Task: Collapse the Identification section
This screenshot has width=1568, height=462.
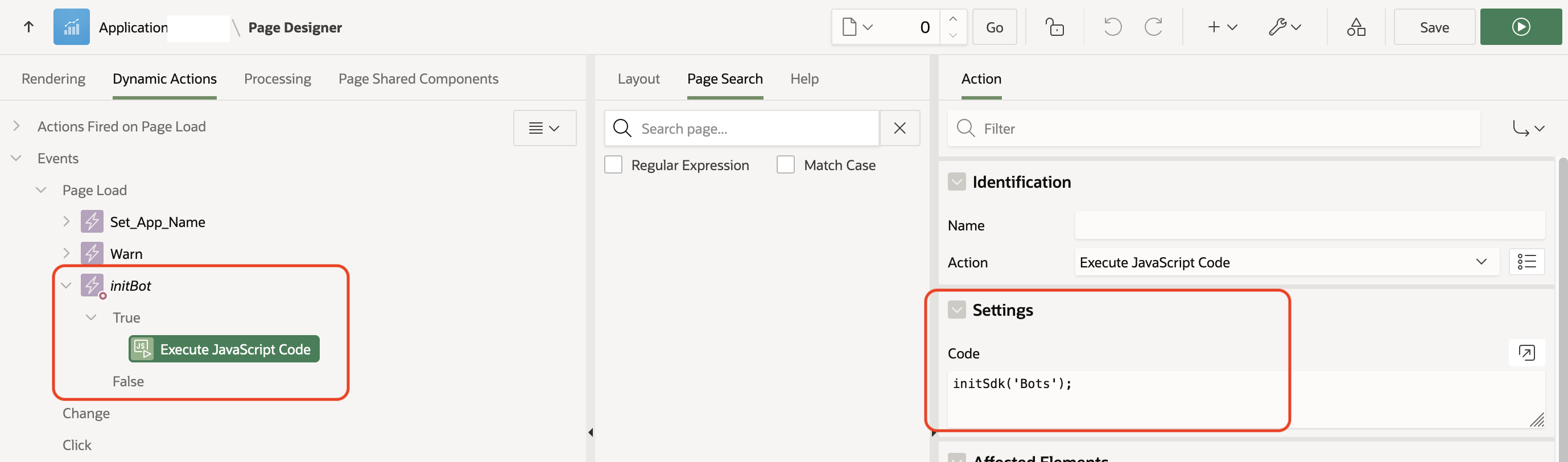Action: (x=957, y=181)
